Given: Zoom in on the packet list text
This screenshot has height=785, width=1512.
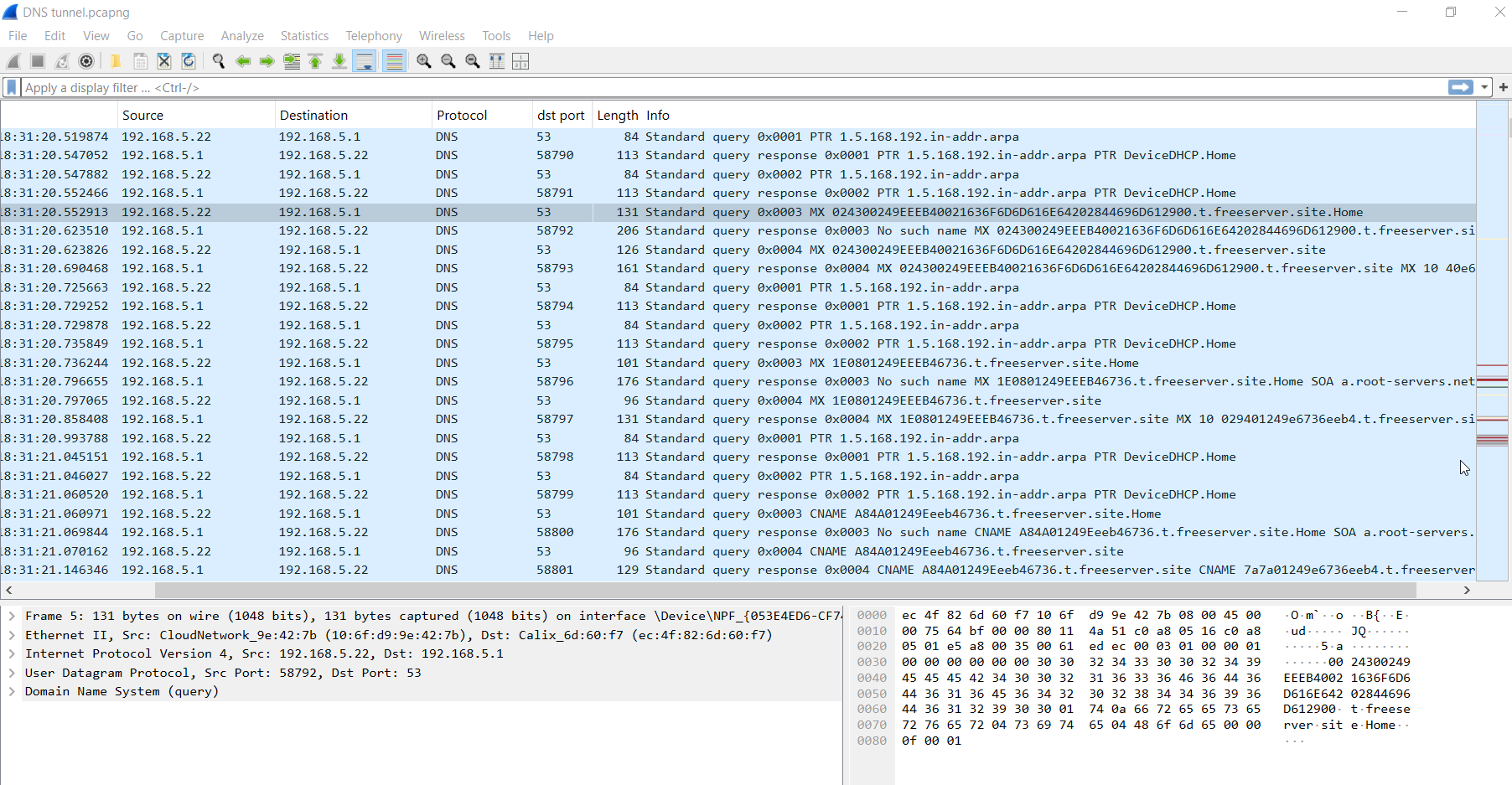Looking at the screenshot, I should pos(424,61).
